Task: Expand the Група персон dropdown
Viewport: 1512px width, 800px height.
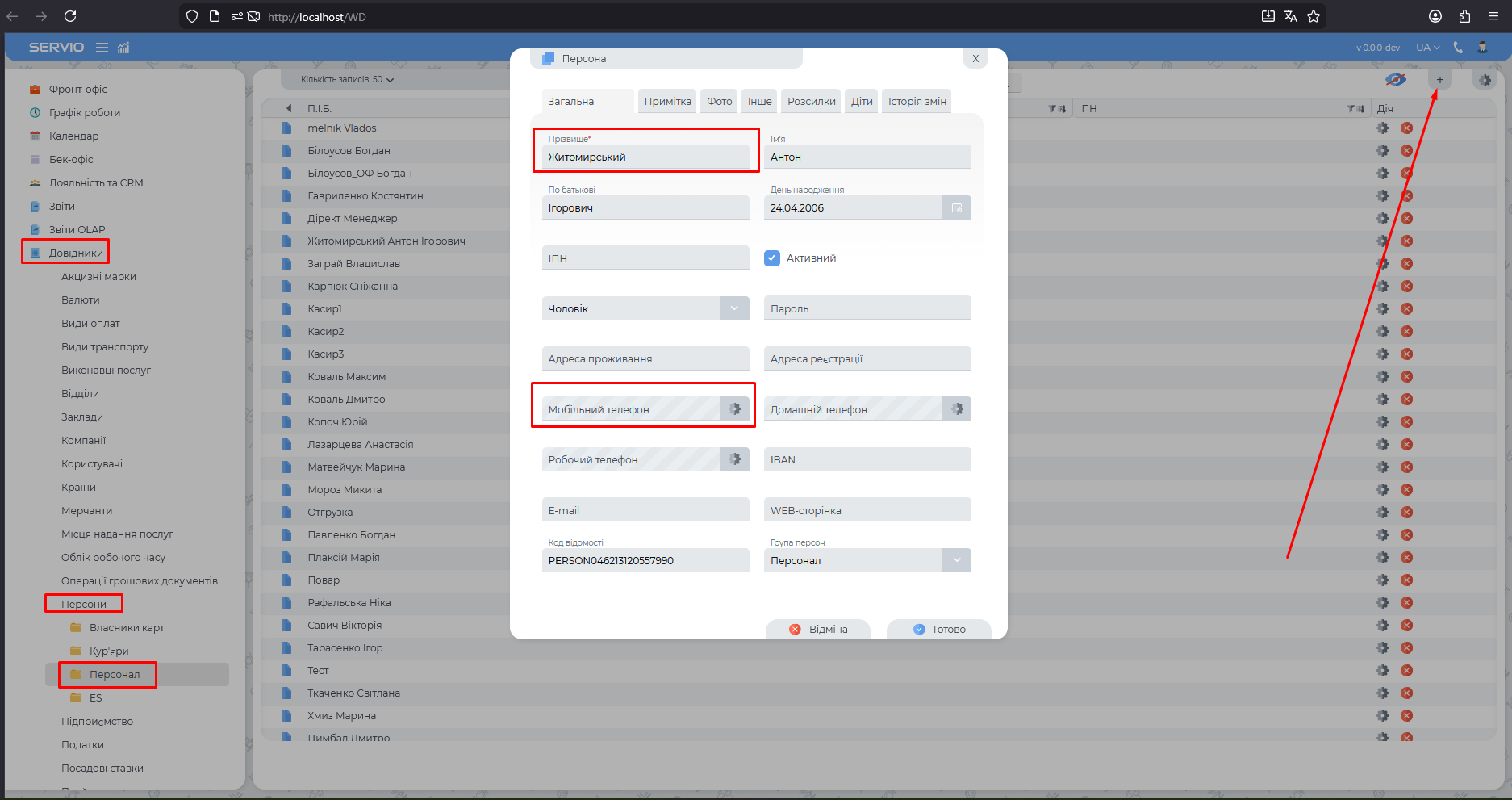Action: [956, 560]
